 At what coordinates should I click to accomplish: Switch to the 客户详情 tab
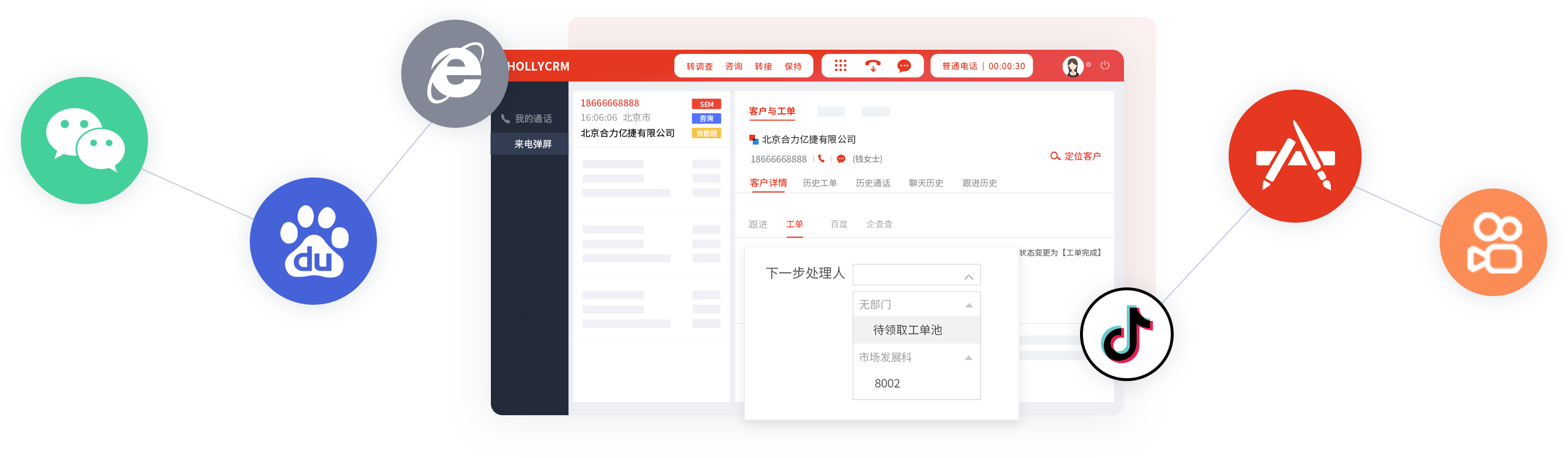pyautogui.click(x=768, y=183)
